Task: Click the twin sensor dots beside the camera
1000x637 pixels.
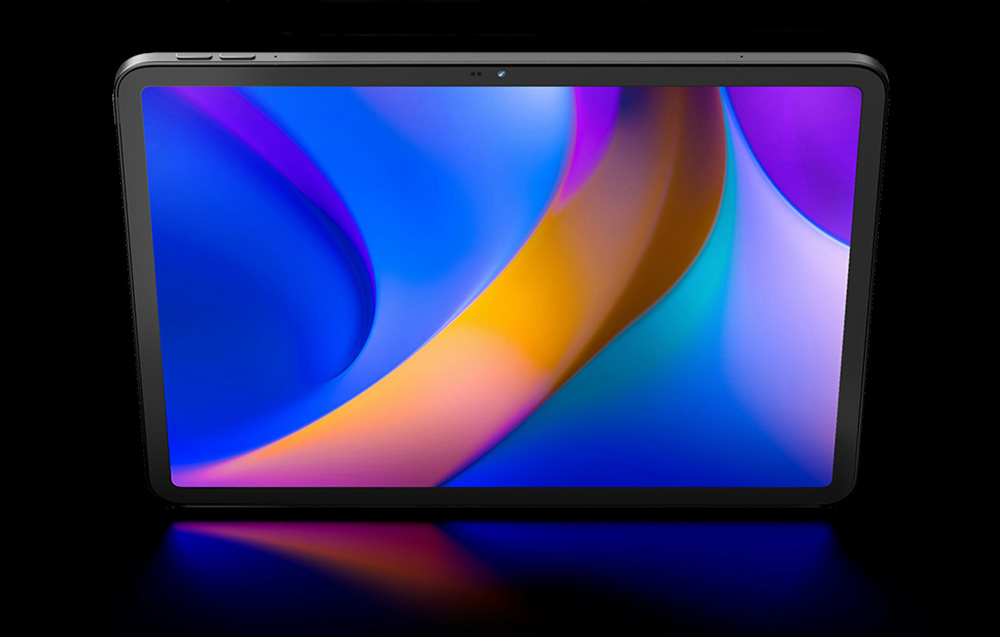Action: [475, 74]
